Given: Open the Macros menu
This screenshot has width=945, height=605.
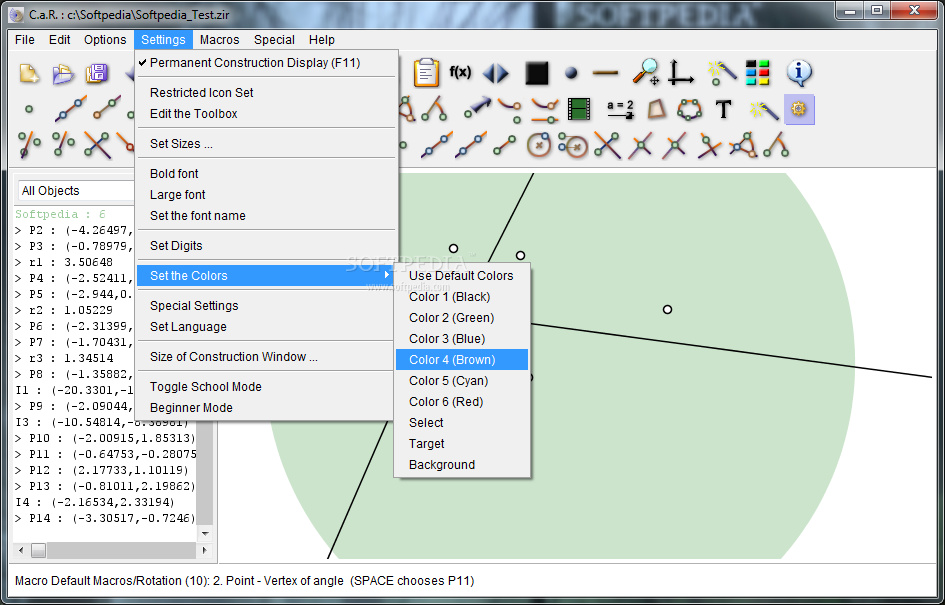Looking at the screenshot, I should (219, 40).
